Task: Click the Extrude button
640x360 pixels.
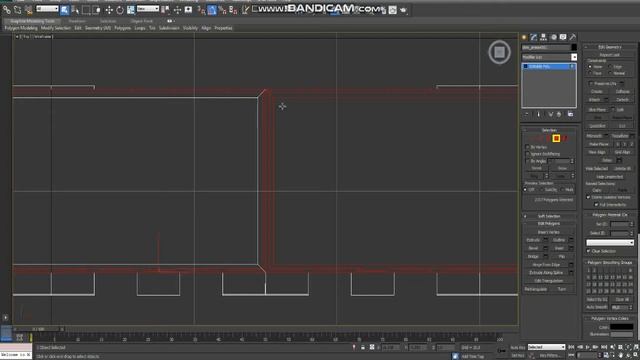Action: (533, 240)
